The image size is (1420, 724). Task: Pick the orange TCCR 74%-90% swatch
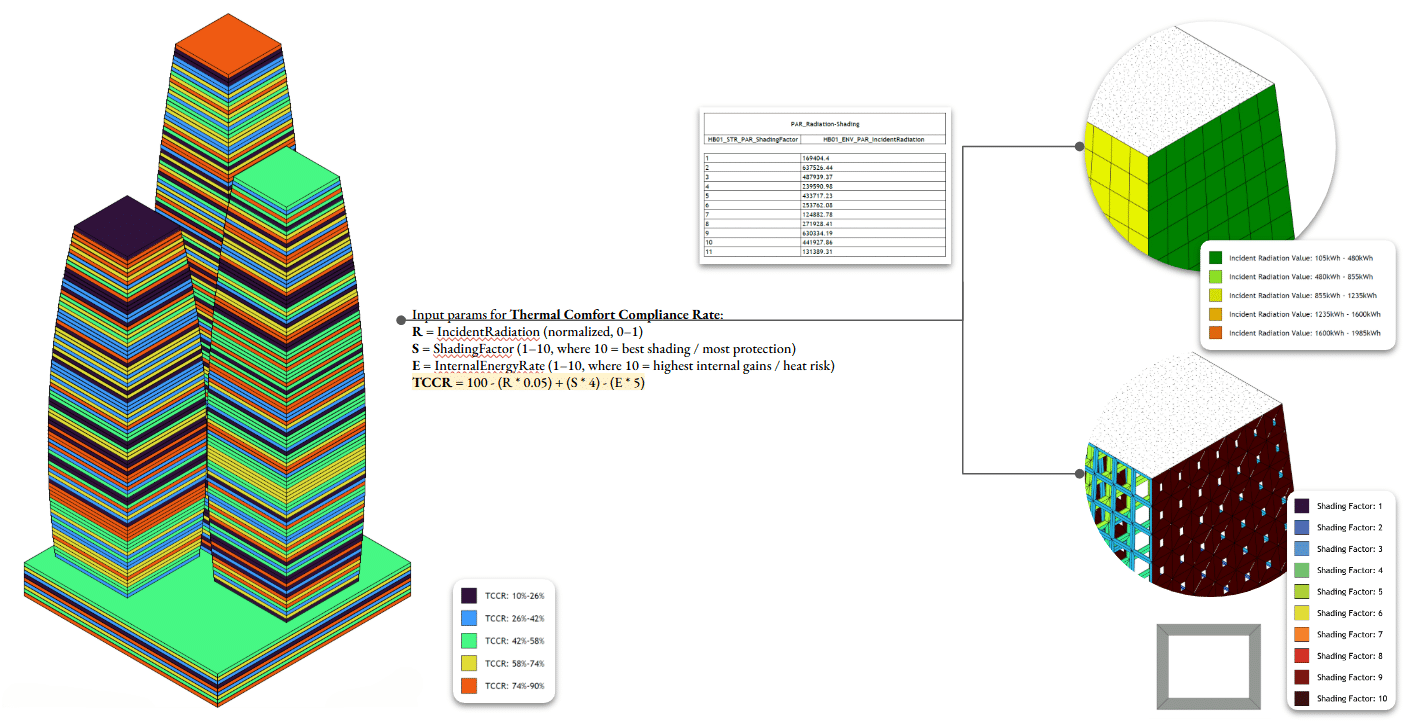tap(468, 686)
